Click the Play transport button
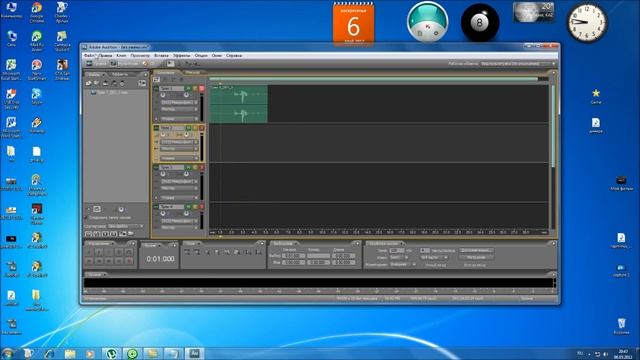 pyautogui.click(x=99, y=252)
